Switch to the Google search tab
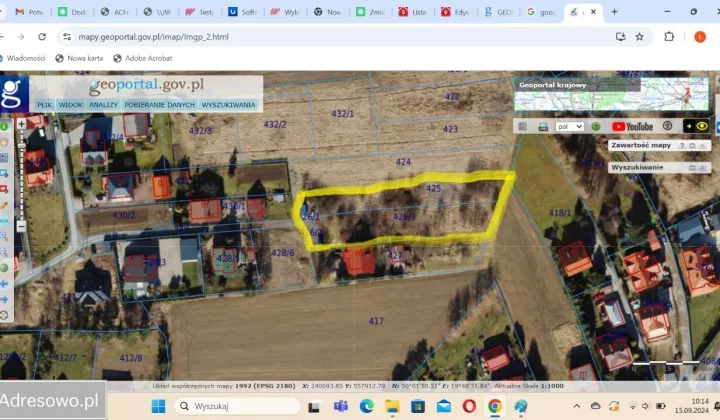Image resolution: width=720 pixels, height=420 pixels. click(x=541, y=12)
